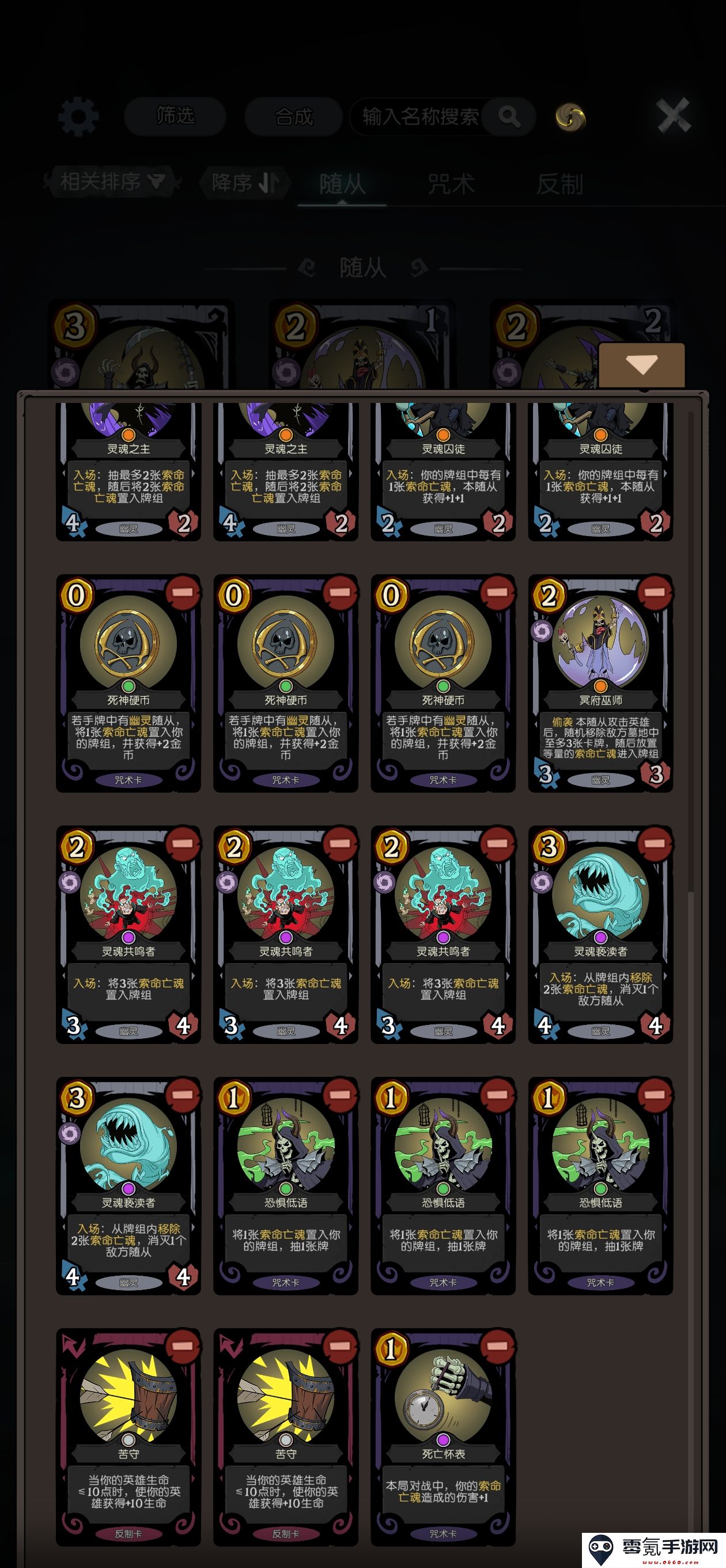This screenshot has width=726, height=1568.
Task: Click the 筛选 filter button
Action: 175,116
